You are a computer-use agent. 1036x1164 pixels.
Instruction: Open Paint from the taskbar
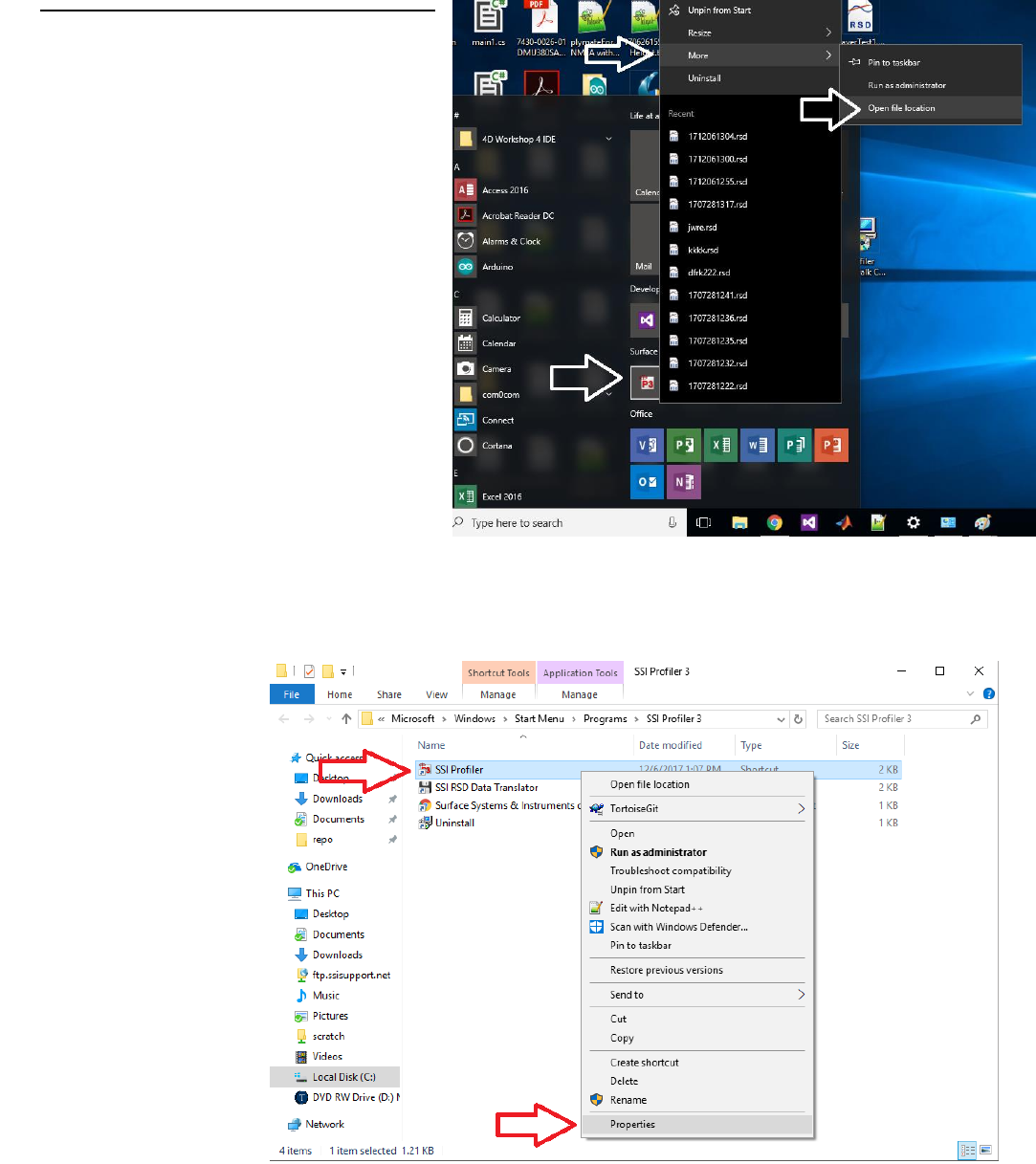tap(982, 522)
